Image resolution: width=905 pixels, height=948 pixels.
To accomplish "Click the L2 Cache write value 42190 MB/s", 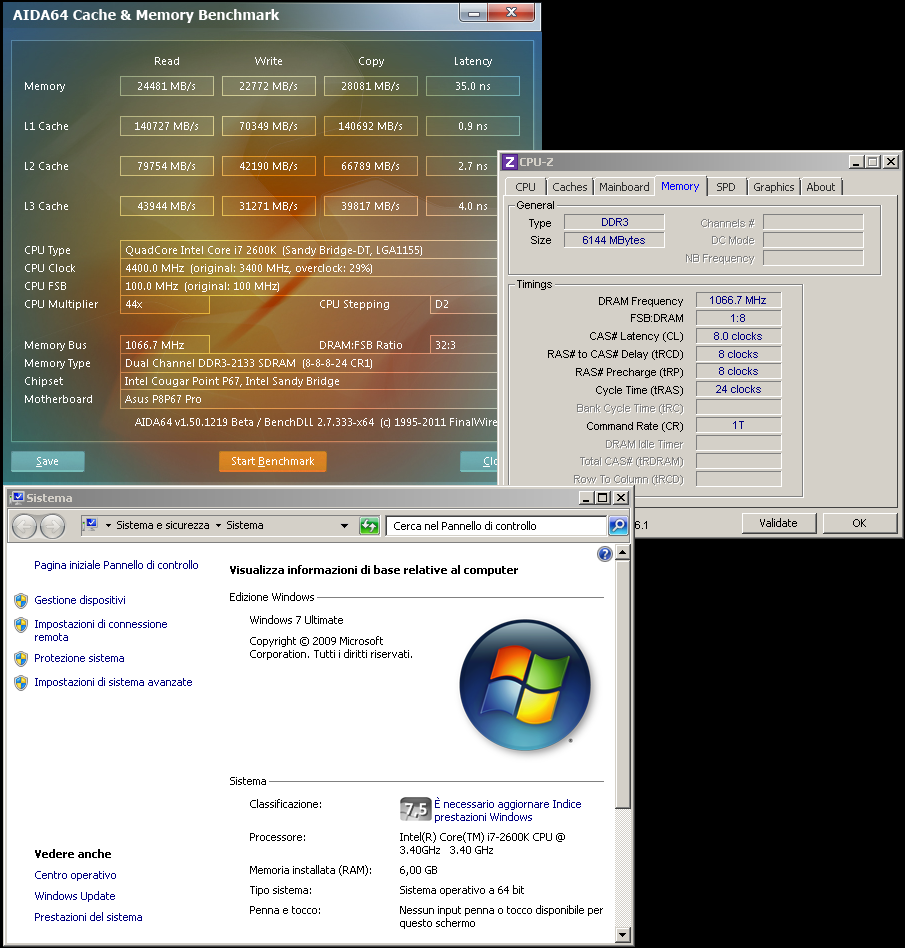I will (x=268, y=166).
